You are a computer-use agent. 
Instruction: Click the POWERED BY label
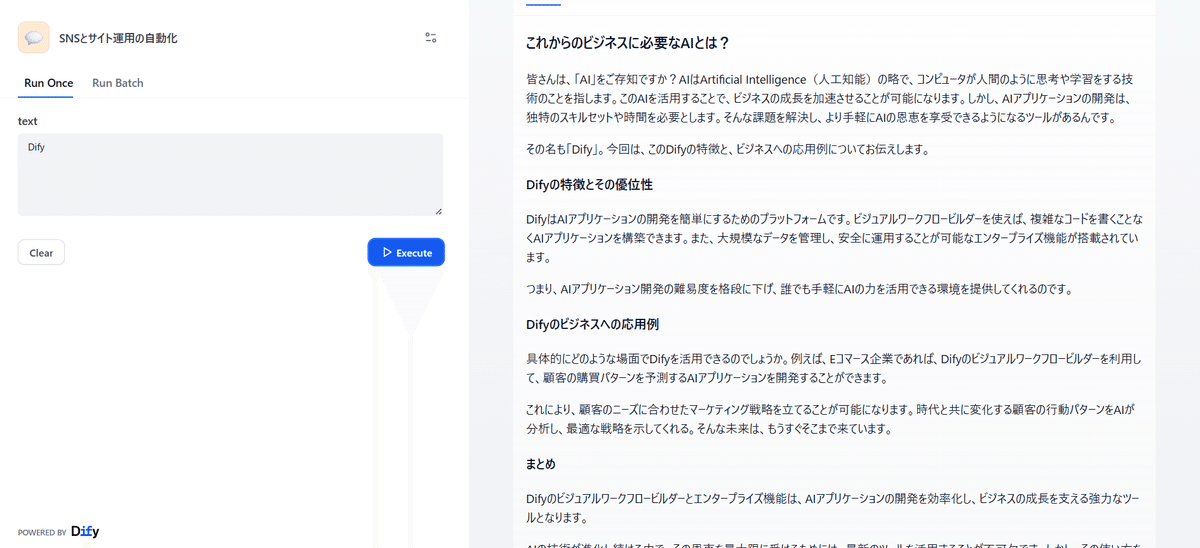(x=42, y=533)
